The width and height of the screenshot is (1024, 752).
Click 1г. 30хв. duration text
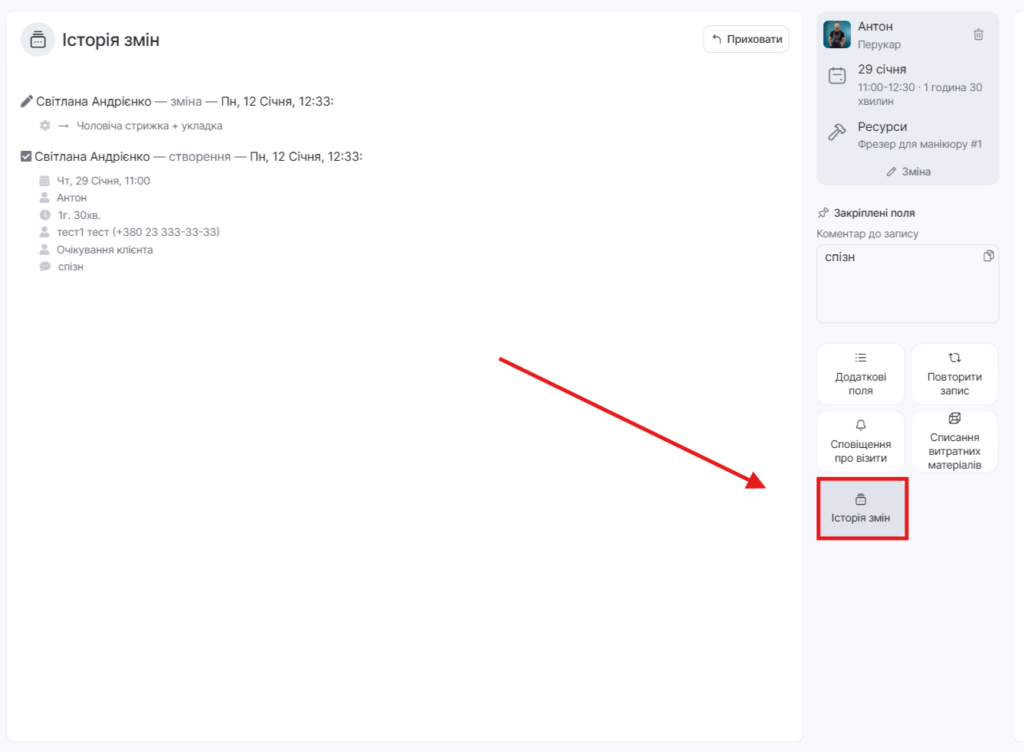tap(79, 215)
